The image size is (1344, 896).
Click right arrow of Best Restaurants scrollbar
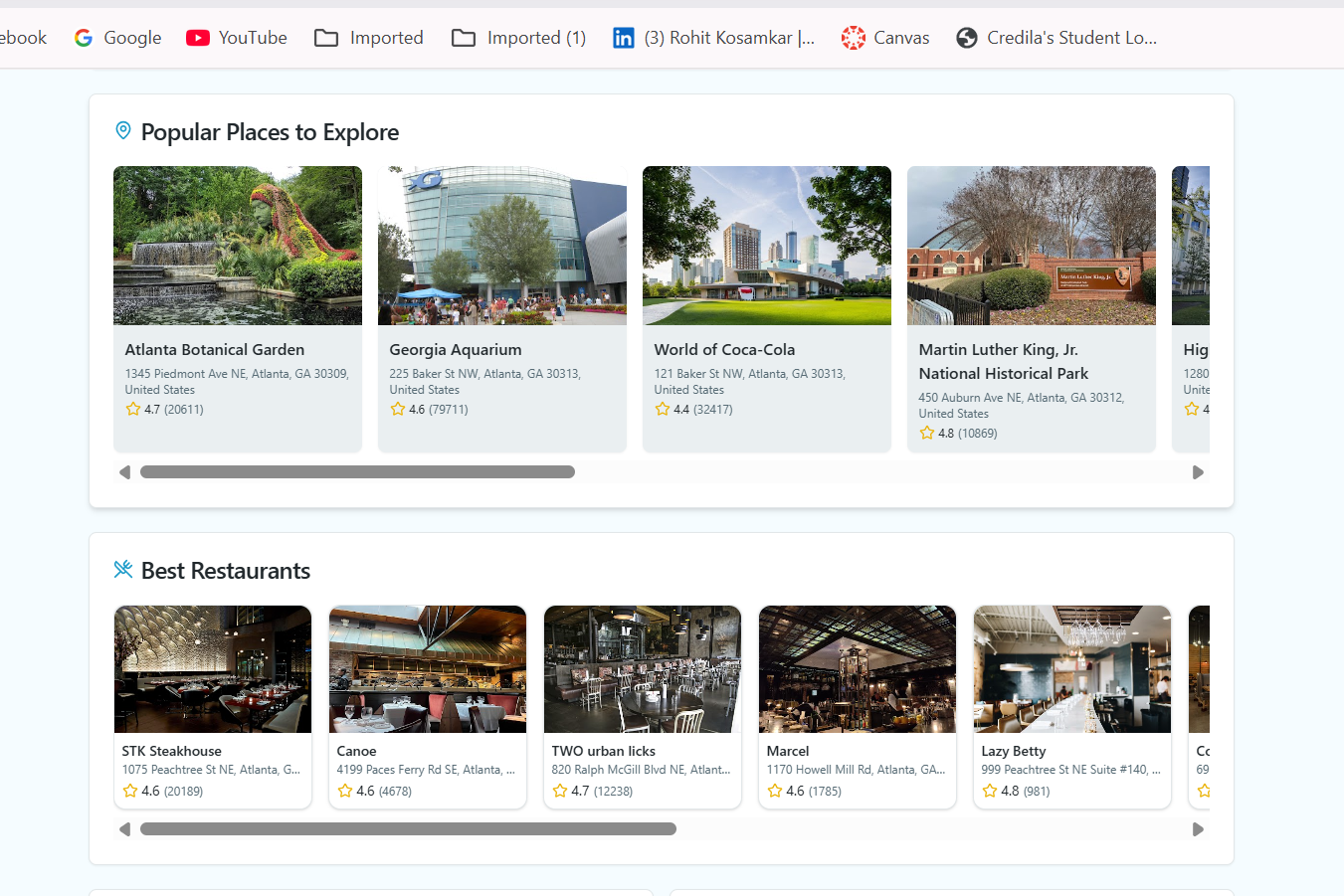(1198, 829)
